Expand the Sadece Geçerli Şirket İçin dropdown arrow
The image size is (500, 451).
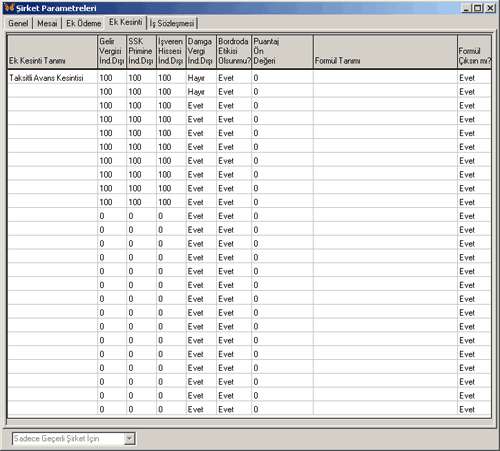click(130, 439)
